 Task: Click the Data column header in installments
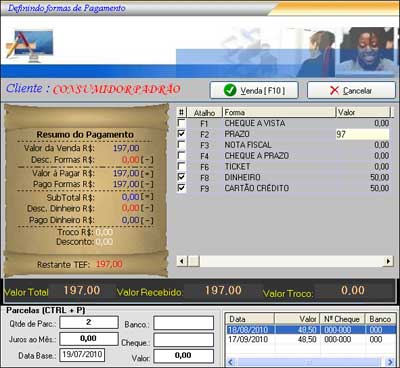point(250,319)
